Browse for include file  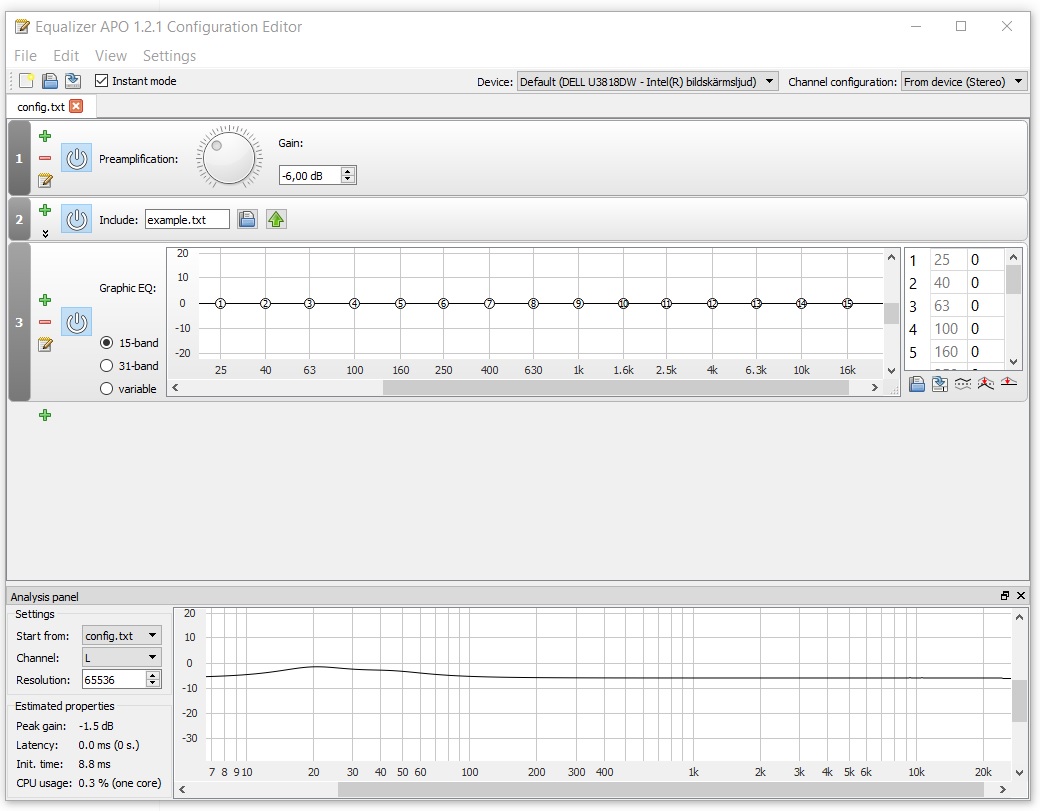(247, 219)
